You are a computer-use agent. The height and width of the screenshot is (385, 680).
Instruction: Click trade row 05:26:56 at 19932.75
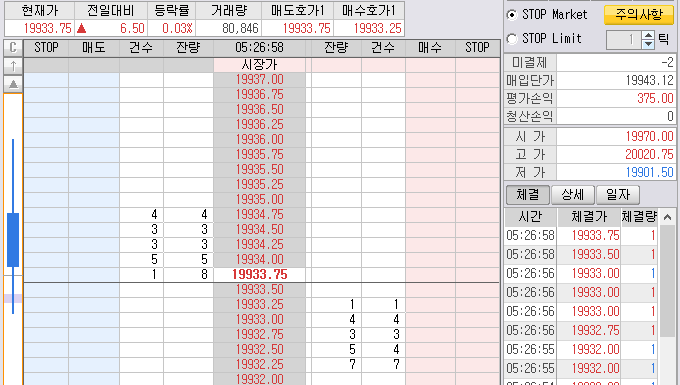(581, 330)
